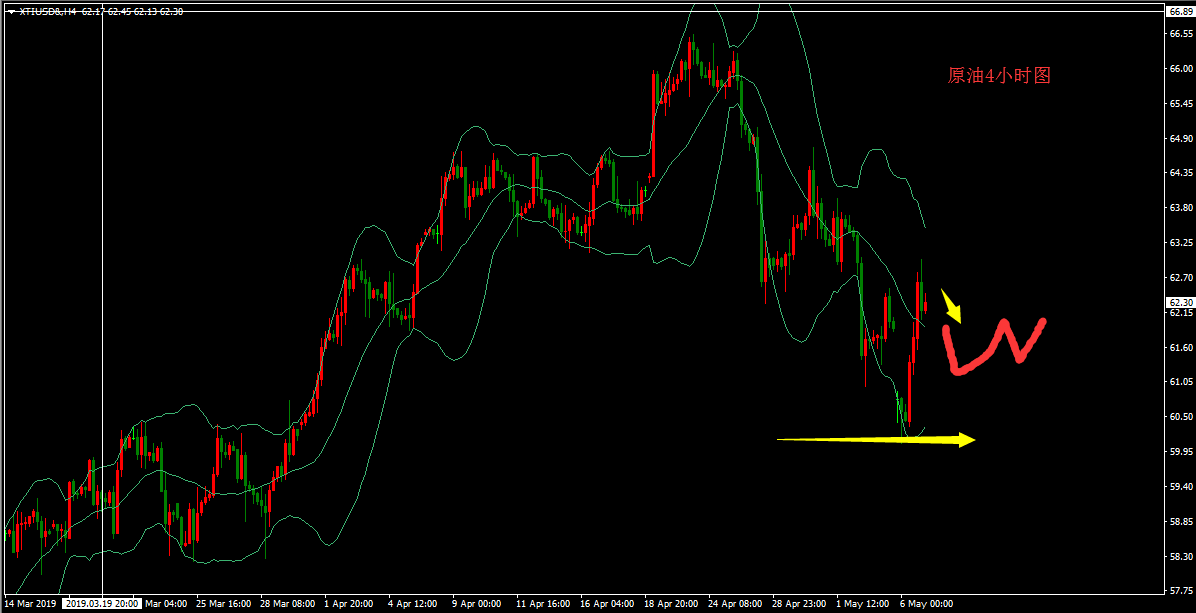Click the 28 Mar 08:00 time label

pos(286,604)
